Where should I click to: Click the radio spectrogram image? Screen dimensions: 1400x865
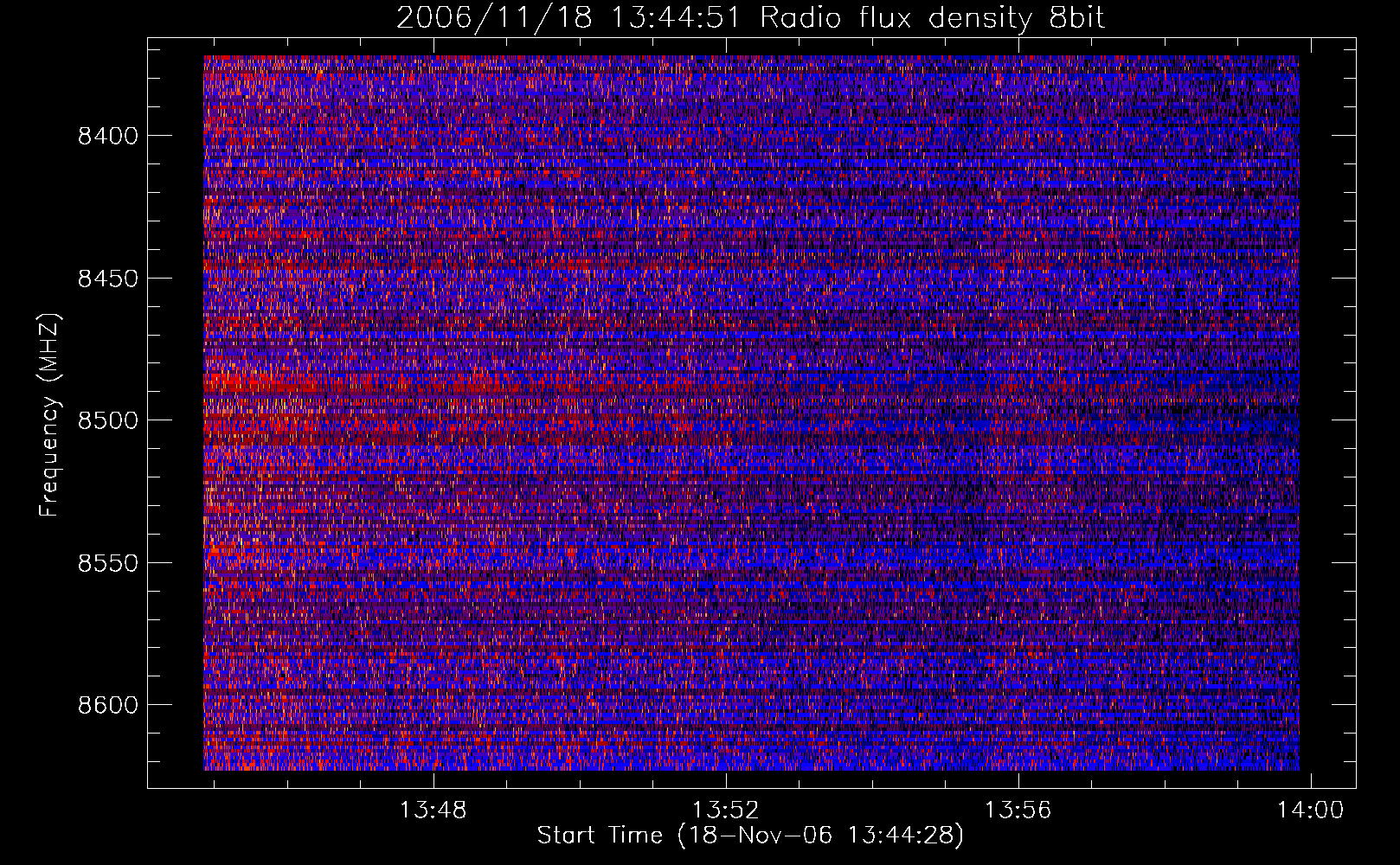coord(751,413)
